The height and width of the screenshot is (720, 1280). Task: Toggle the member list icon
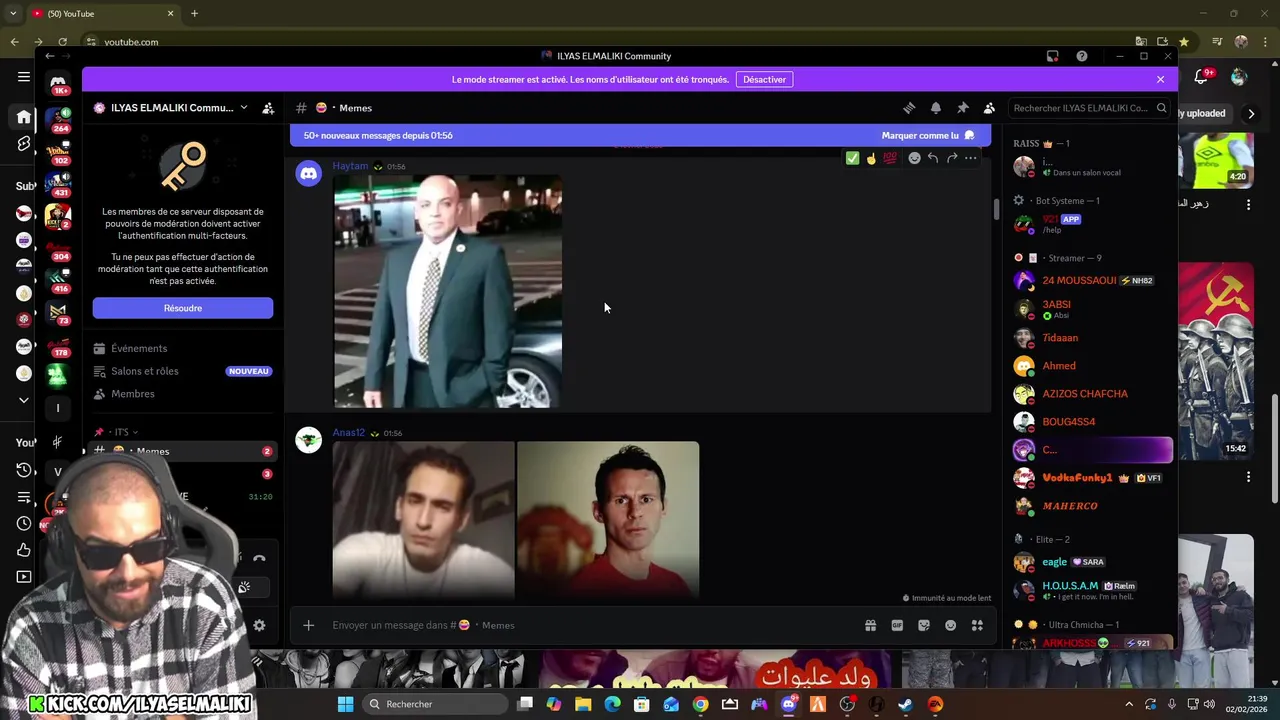(989, 108)
